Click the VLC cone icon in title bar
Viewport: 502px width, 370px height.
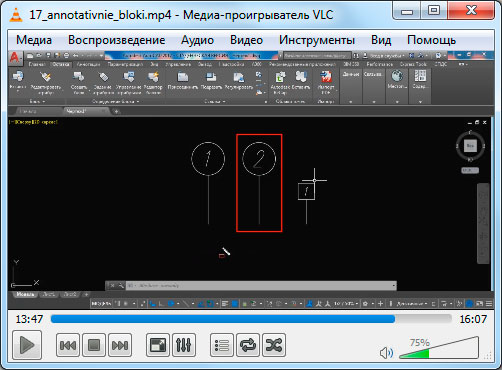click(15, 15)
